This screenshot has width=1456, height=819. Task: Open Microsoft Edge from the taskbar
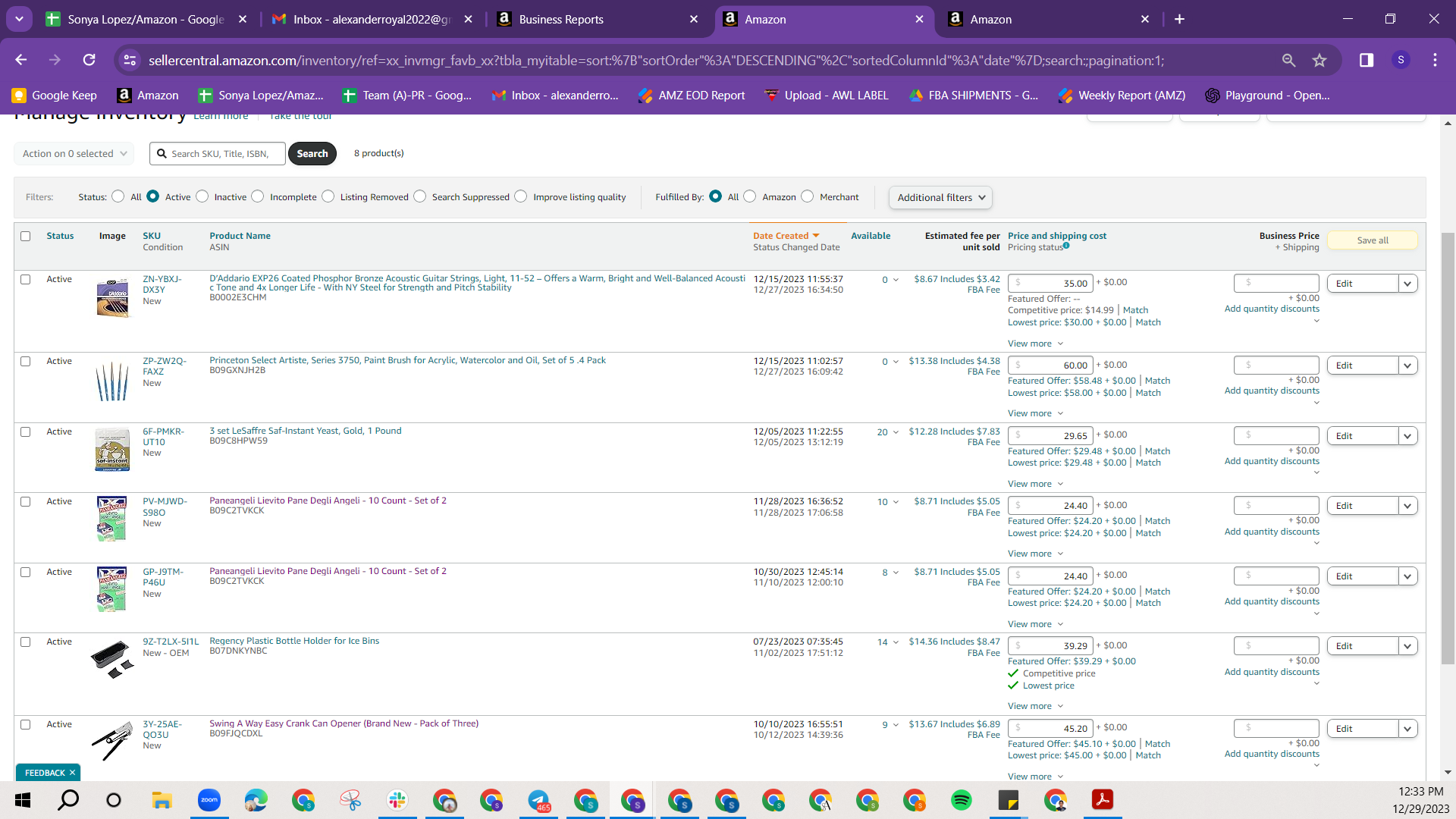tap(256, 800)
